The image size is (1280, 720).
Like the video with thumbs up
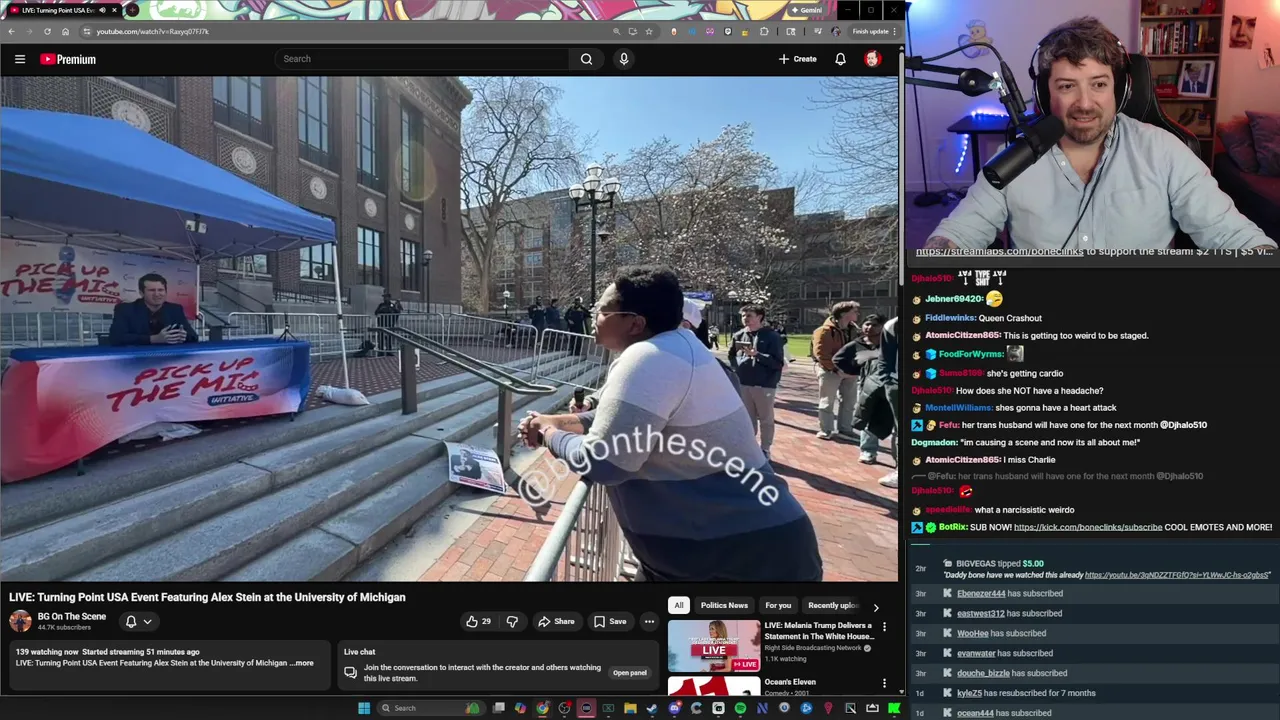[478, 622]
